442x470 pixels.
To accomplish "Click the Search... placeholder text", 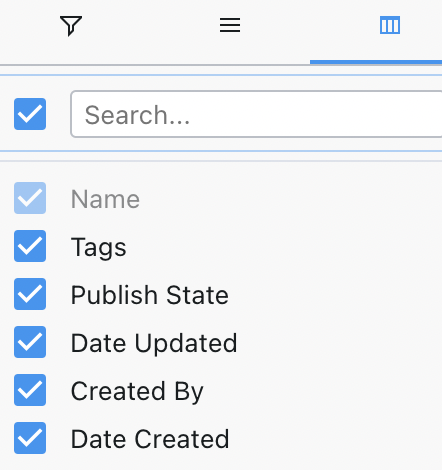I will coord(137,115).
